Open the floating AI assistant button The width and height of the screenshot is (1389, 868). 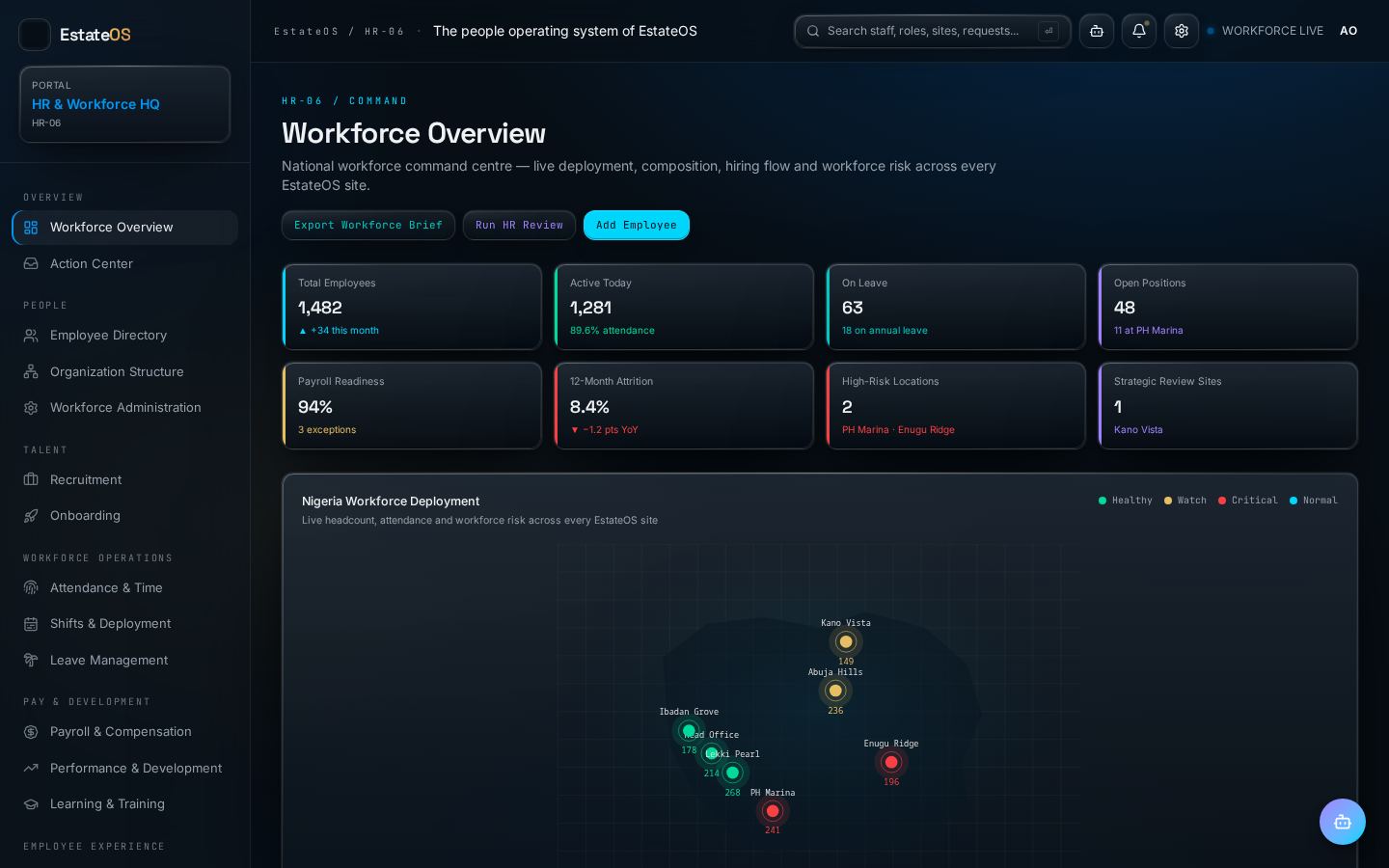(1343, 822)
